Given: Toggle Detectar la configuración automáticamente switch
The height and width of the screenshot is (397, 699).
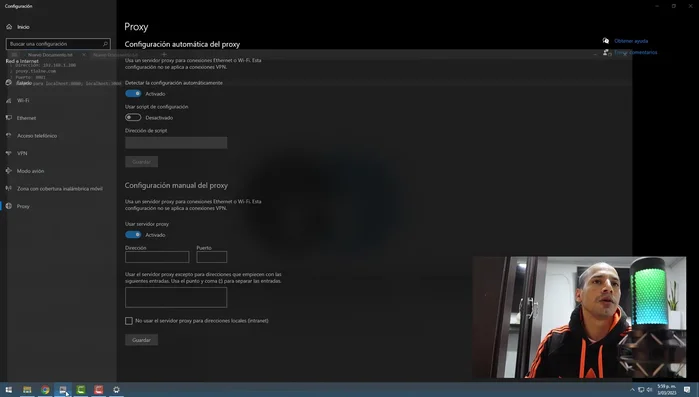Looking at the screenshot, I should [x=133, y=94].
